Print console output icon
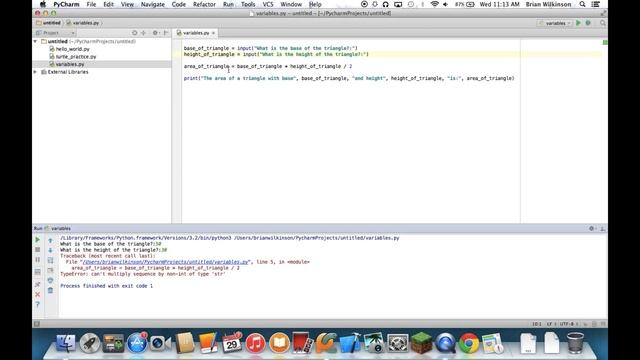This screenshot has height=360, width=640. pyautogui.click(x=50, y=280)
